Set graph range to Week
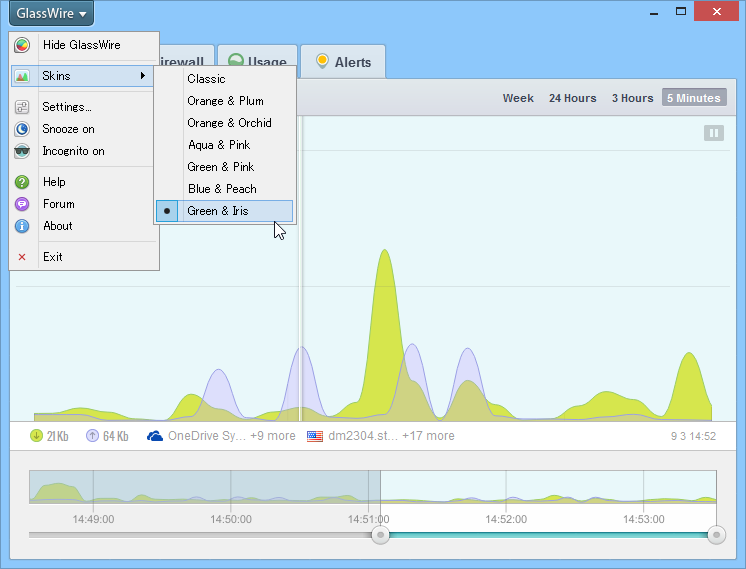The height and width of the screenshot is (569, 746). click(x=518, y=98)
